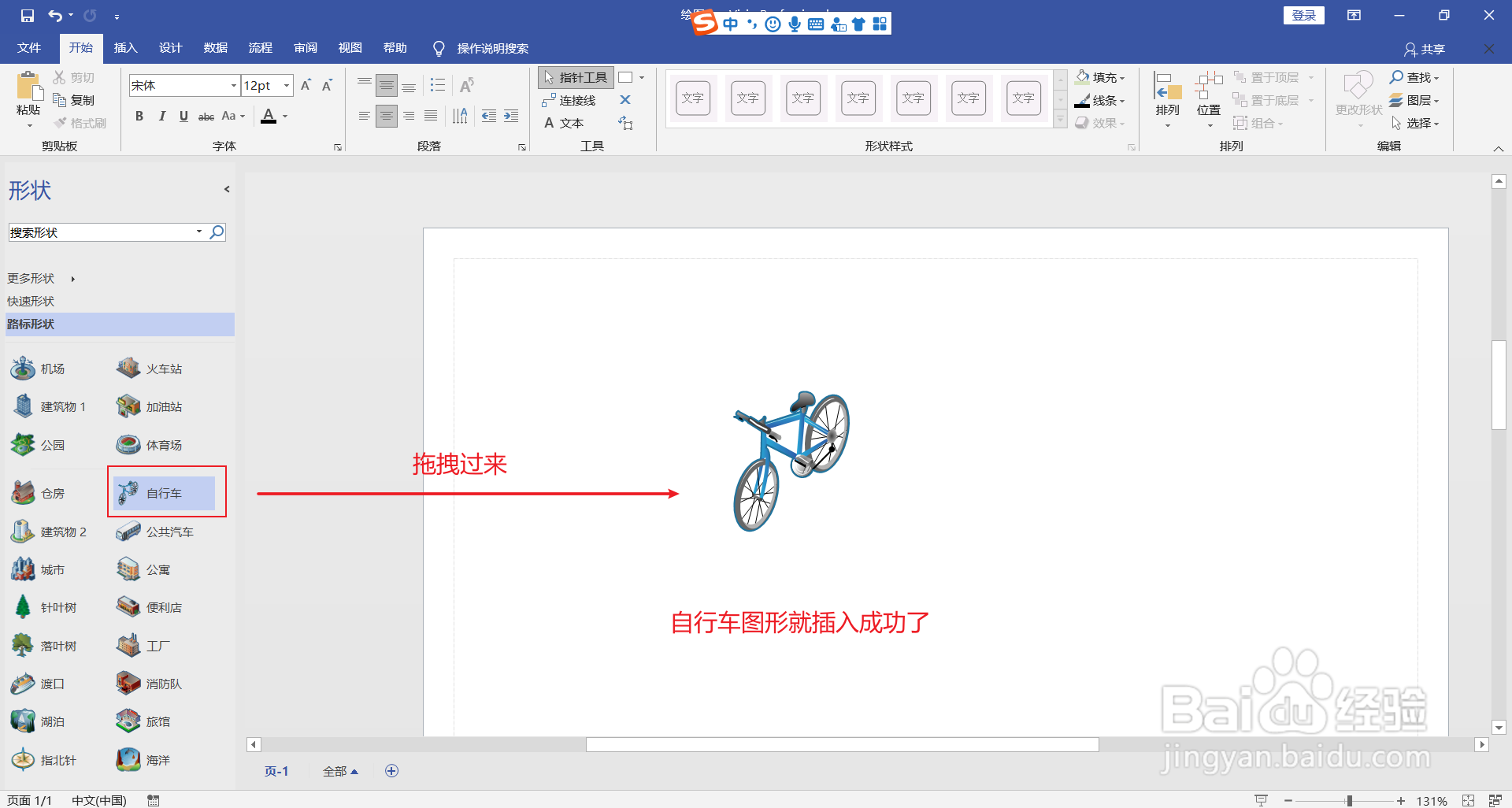The width and height of the screenshot is (1512, 808).
Task: Click the first shape style thumbnail
Action: click(693, 98)
